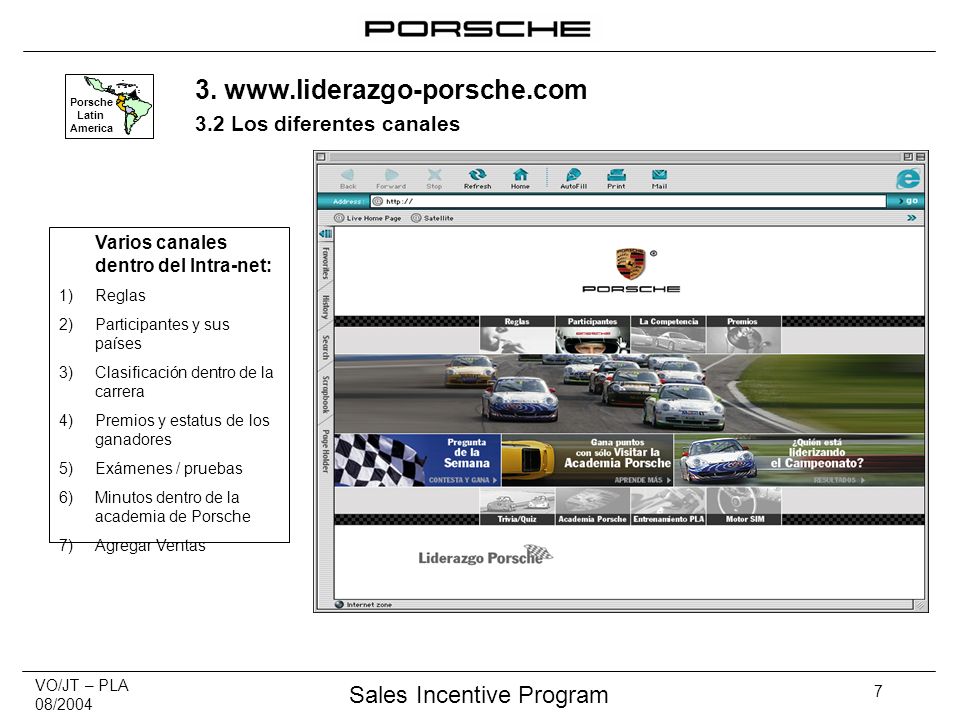
Task: Select the Premios navigation tab
Action: click(x=743, y=321)
